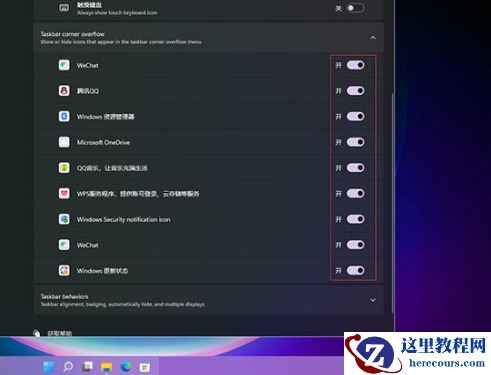
Task: Turn on the touch keyboard icon switch
Action: click(x=355, y=8)
